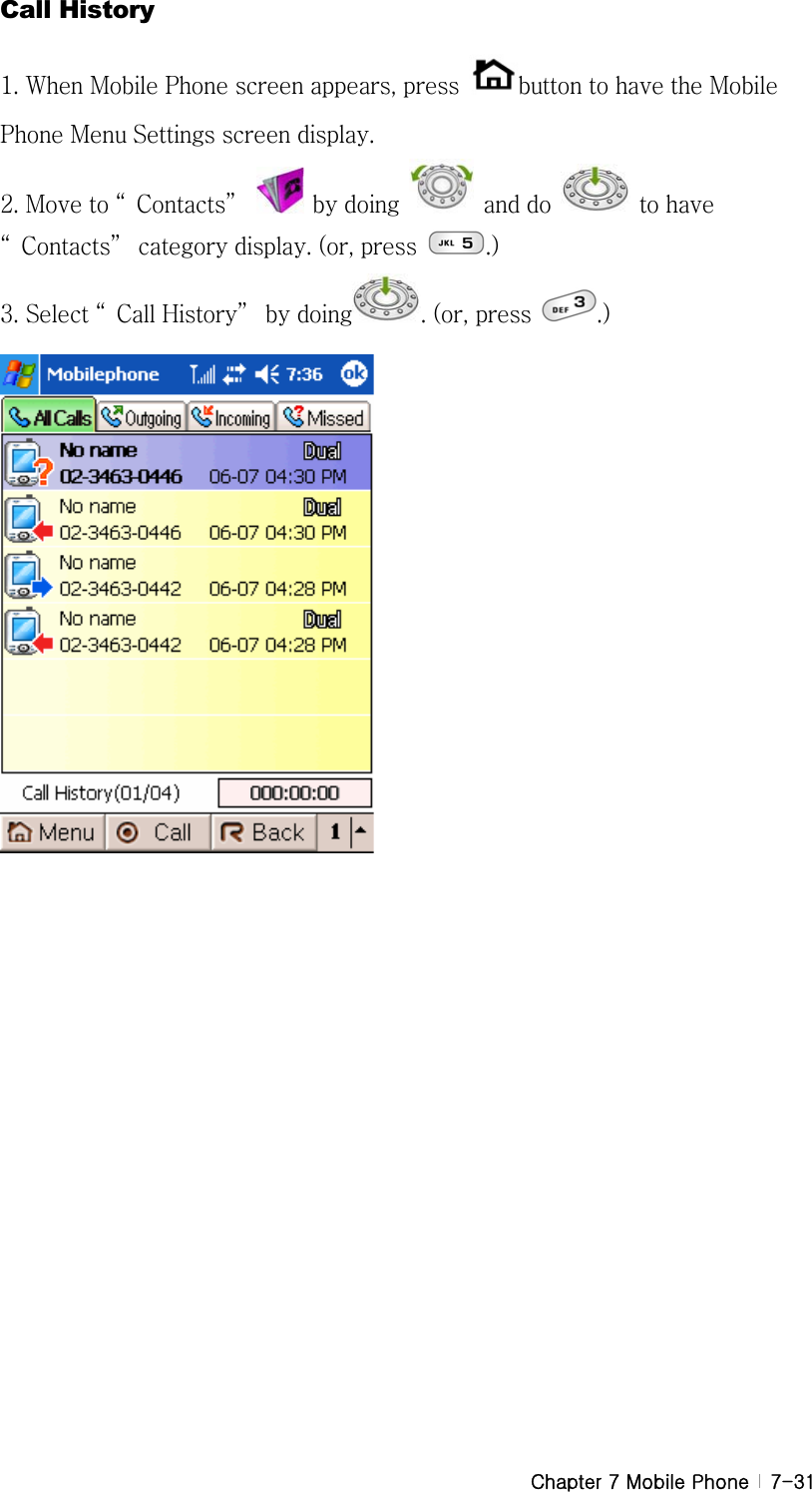Screen dimensions: 812x1492
Task: Select missed call icon with question mark
Action: pyautogui.click(x=28, y=463)
